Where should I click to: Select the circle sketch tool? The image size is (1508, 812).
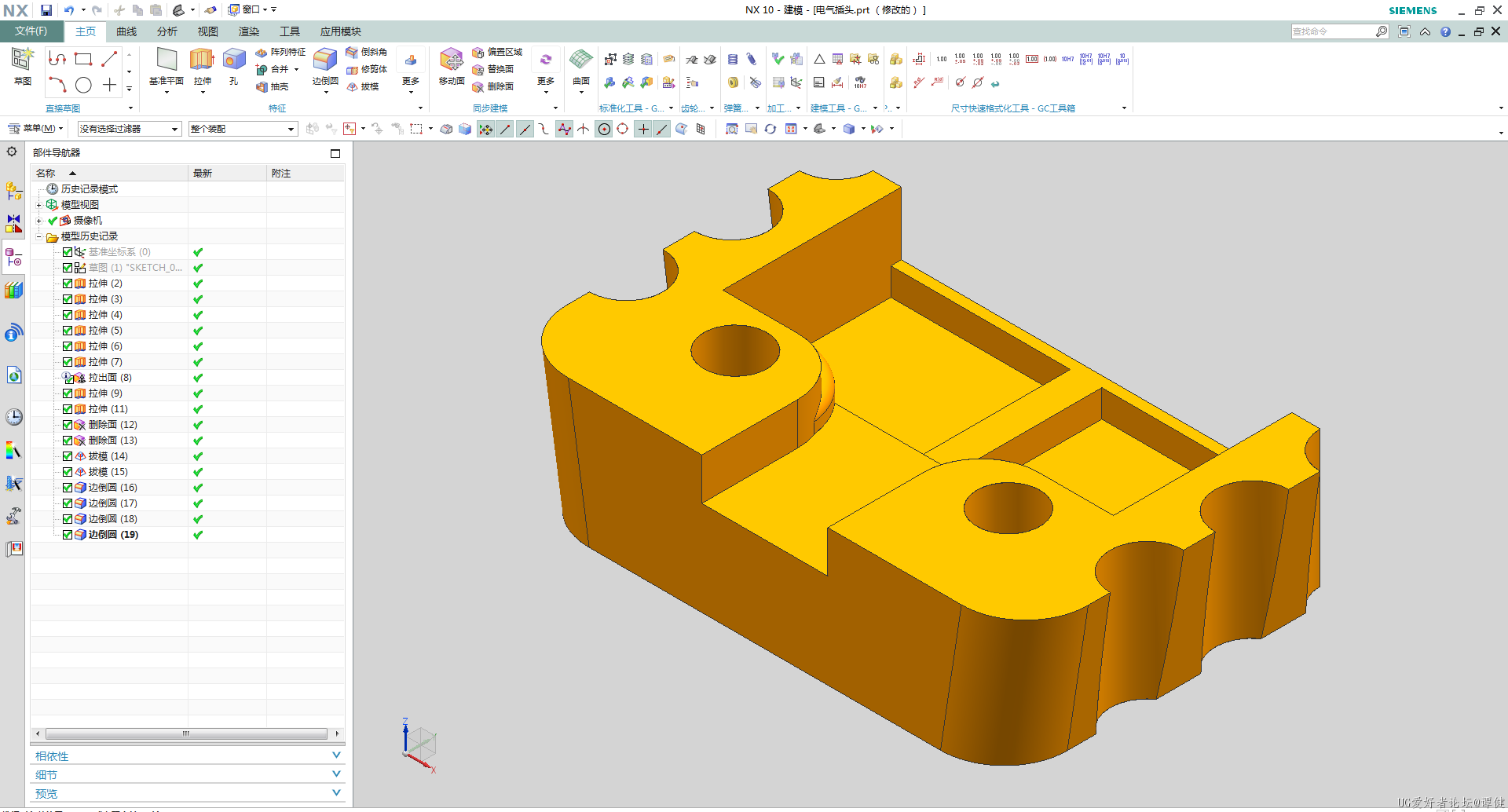point(83,85)
